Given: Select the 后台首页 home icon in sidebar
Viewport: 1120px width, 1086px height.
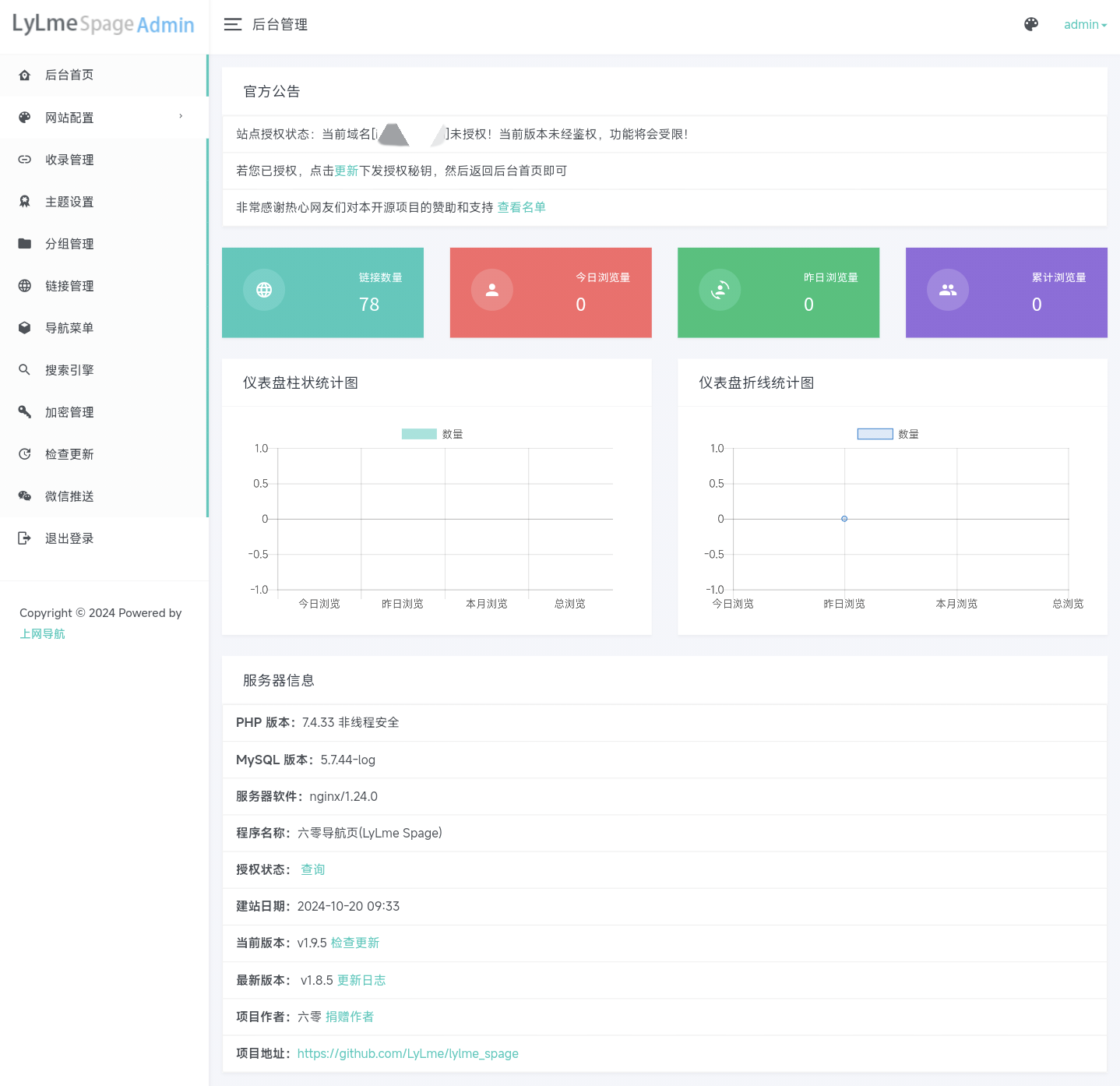Looking at the screenshot, I should tap(24, 75).
